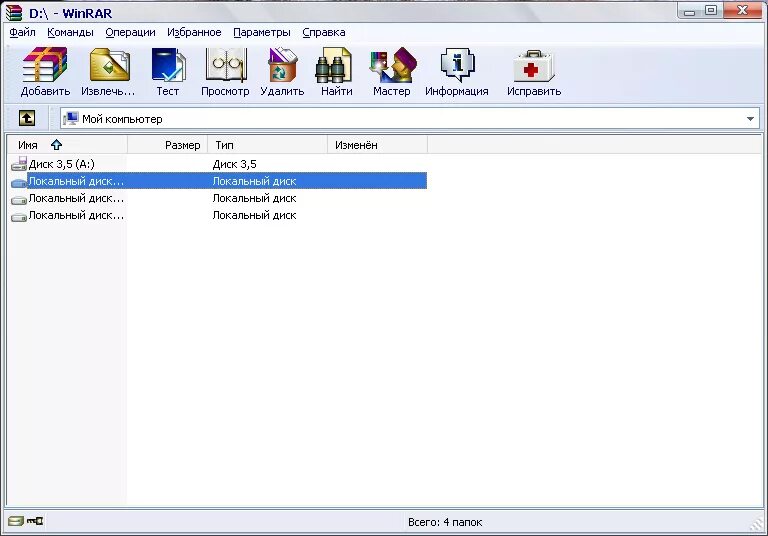Close the WinRAR window
This screenshot has width=768, height=536.
(x=742, y=10)
